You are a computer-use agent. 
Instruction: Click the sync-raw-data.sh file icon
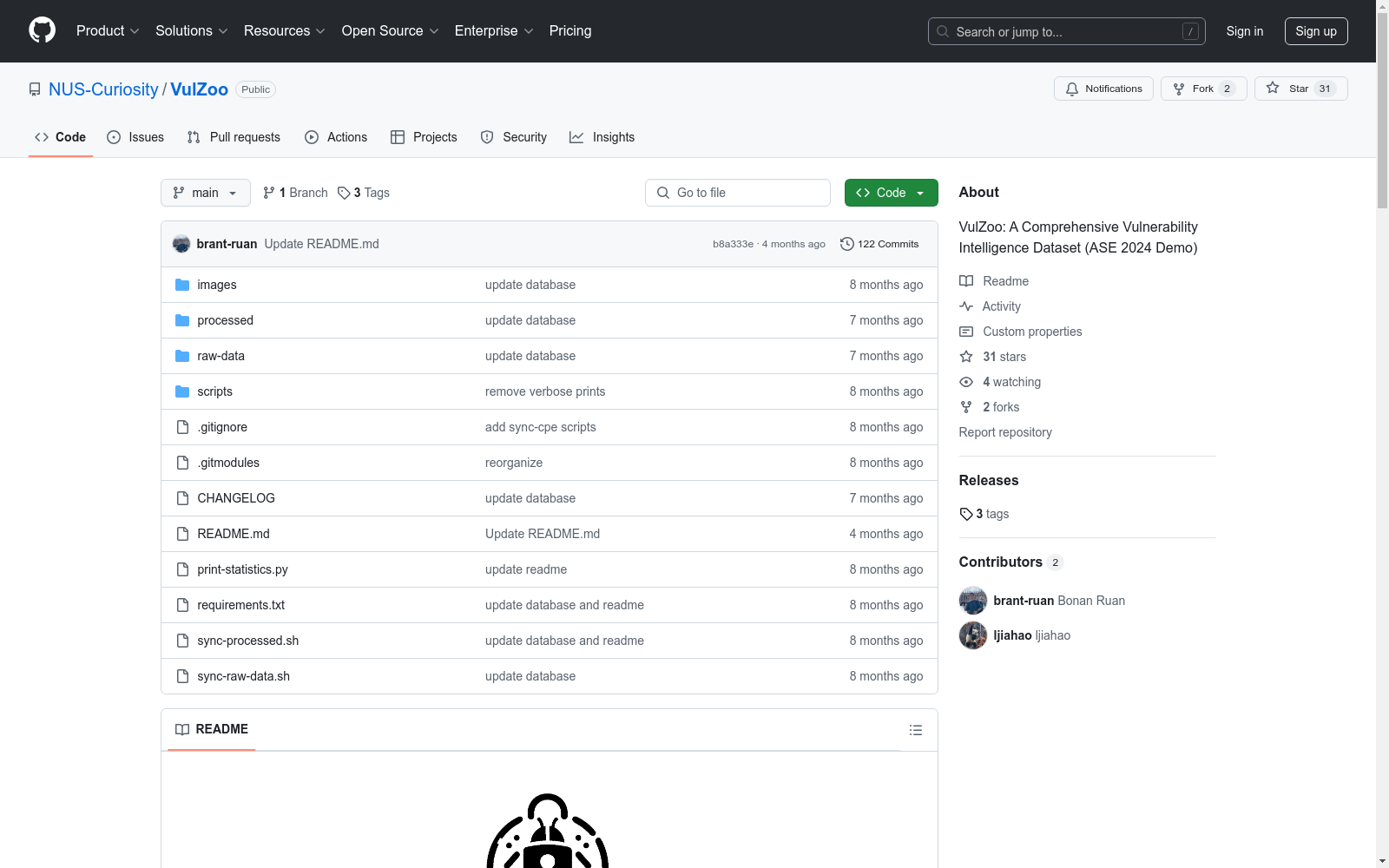pos(182,676)
